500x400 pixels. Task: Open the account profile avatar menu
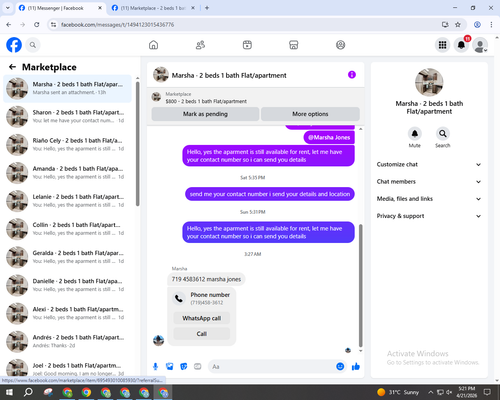480,45
